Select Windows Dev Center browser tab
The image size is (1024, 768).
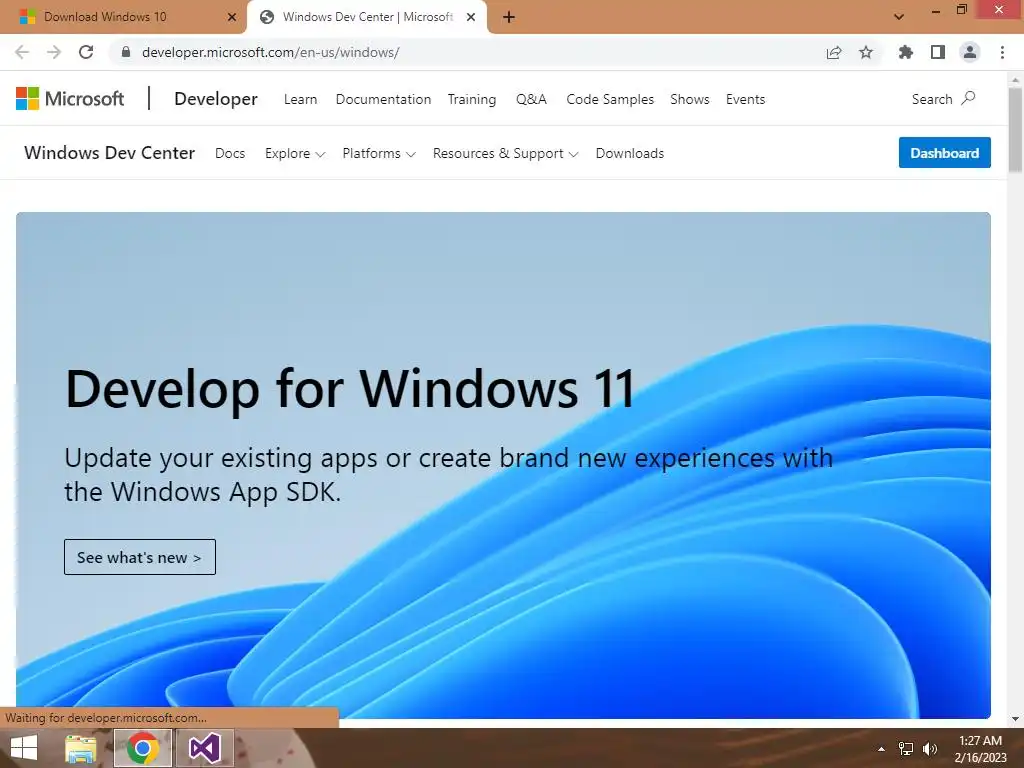click(366, 17)
